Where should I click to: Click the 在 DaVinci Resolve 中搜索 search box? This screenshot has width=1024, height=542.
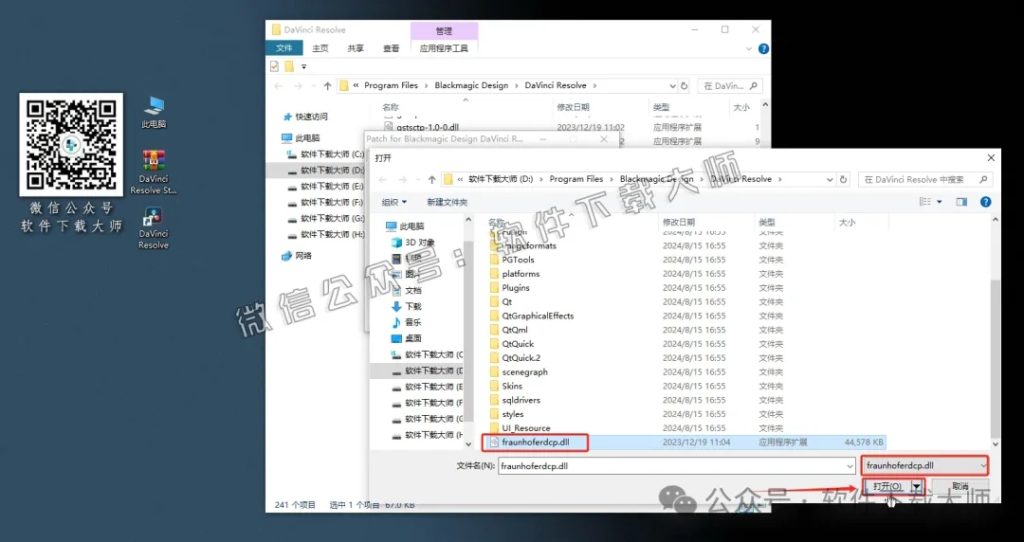925,179
